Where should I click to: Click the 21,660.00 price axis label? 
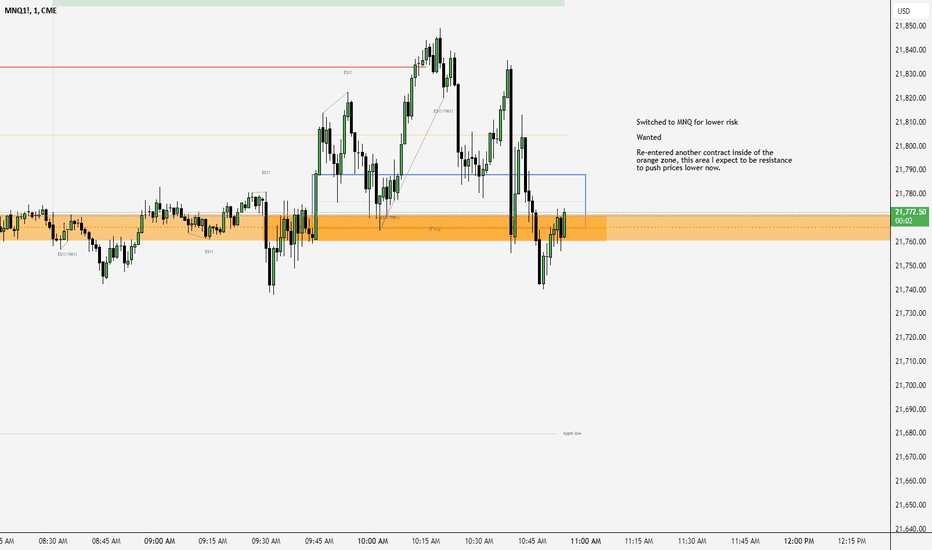coord(911,481)
